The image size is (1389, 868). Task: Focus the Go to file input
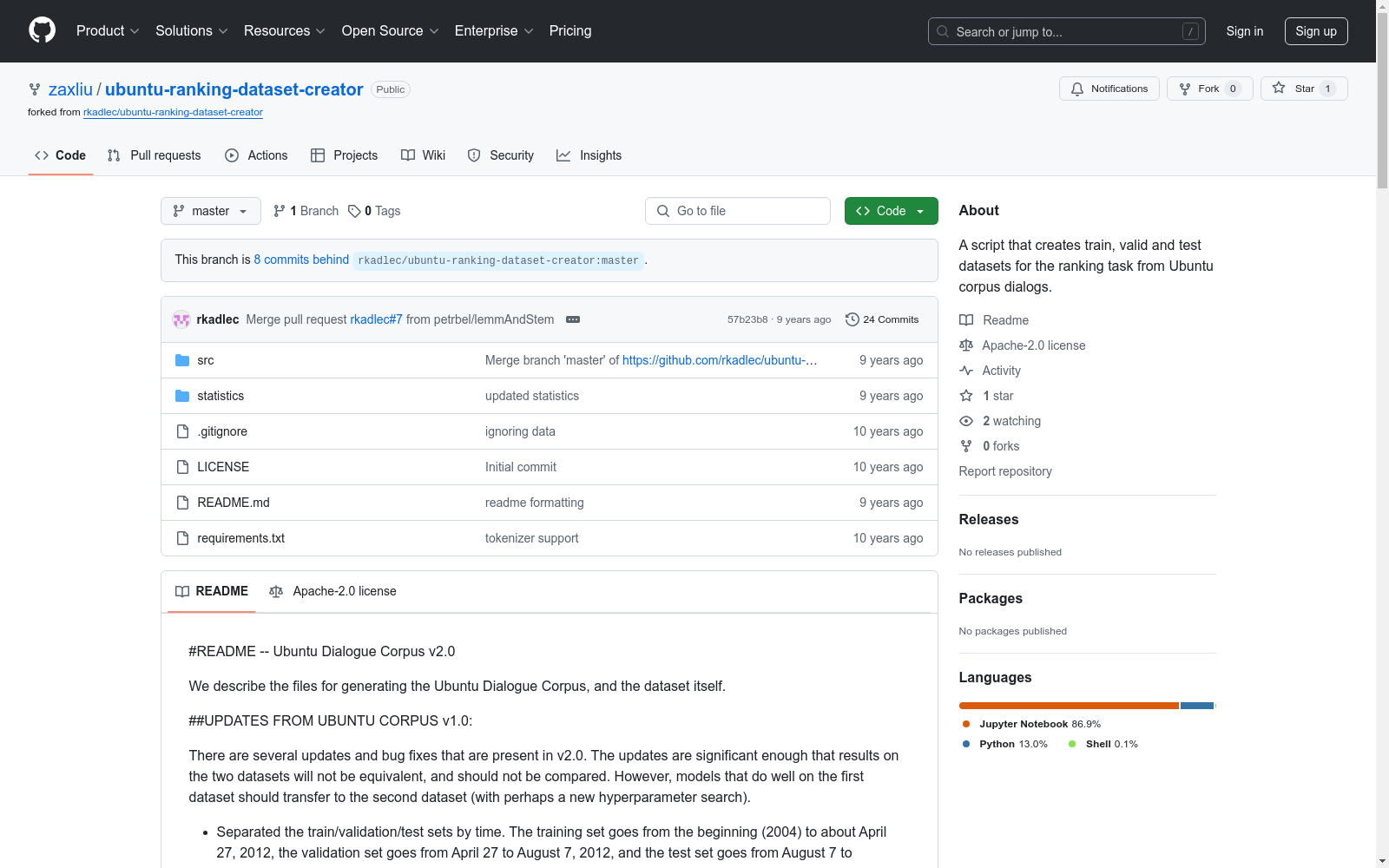pos(738,211)
